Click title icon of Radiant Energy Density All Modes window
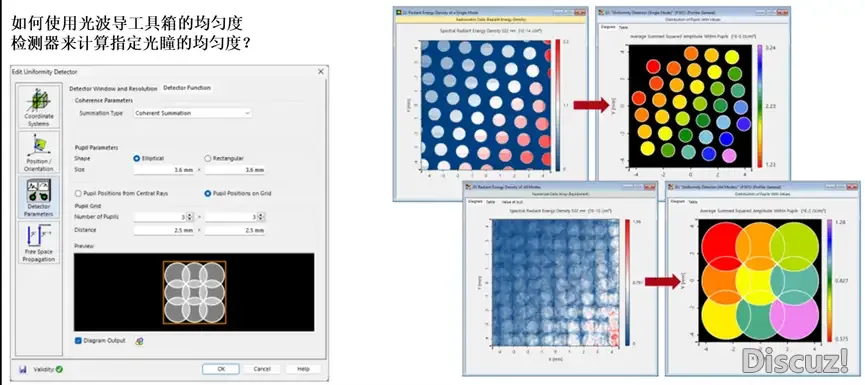Screen dimensions: 865x385 468,188
